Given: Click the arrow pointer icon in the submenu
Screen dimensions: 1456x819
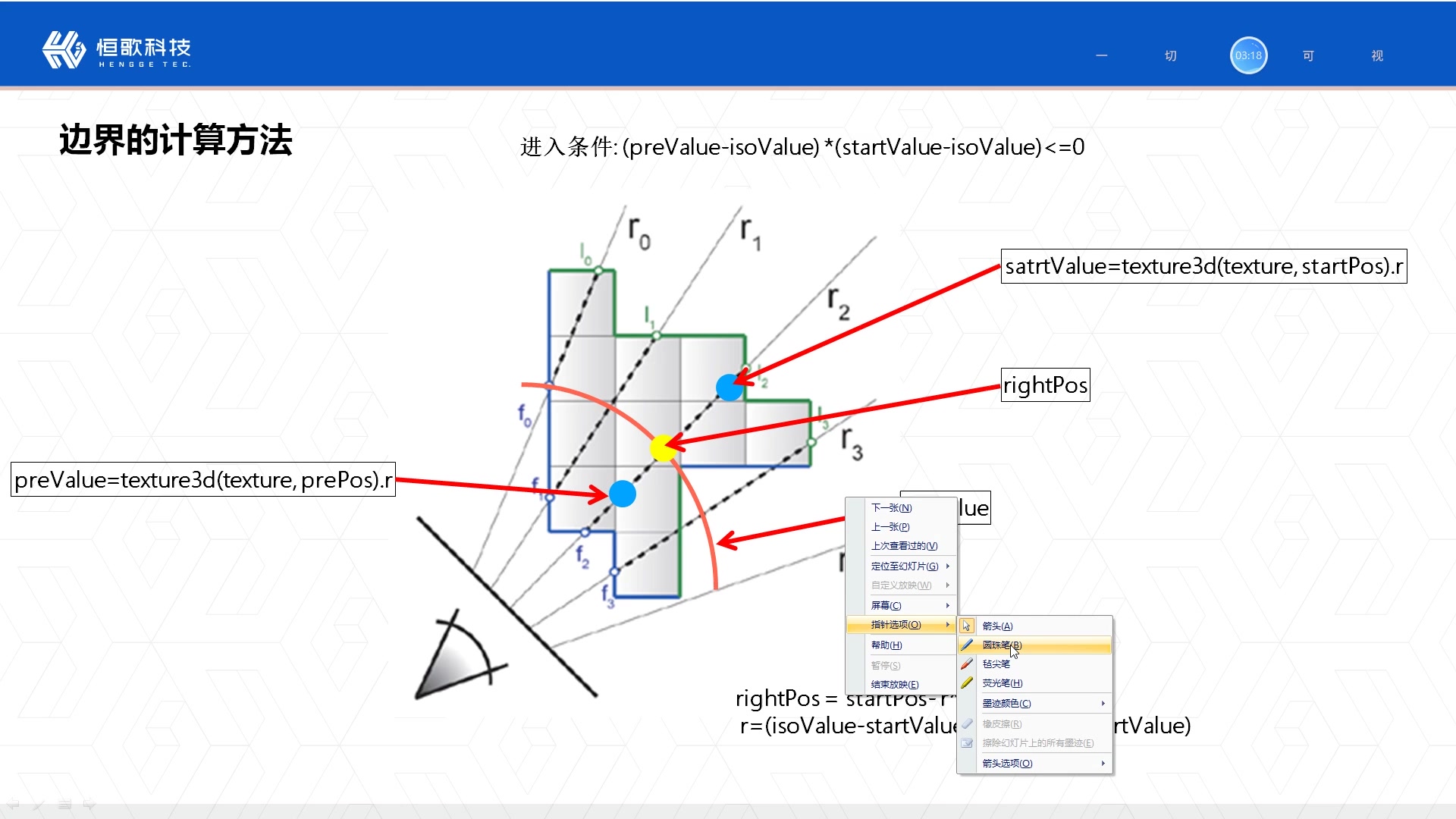Looking at the screenshot, I should [x=967, y=626].
